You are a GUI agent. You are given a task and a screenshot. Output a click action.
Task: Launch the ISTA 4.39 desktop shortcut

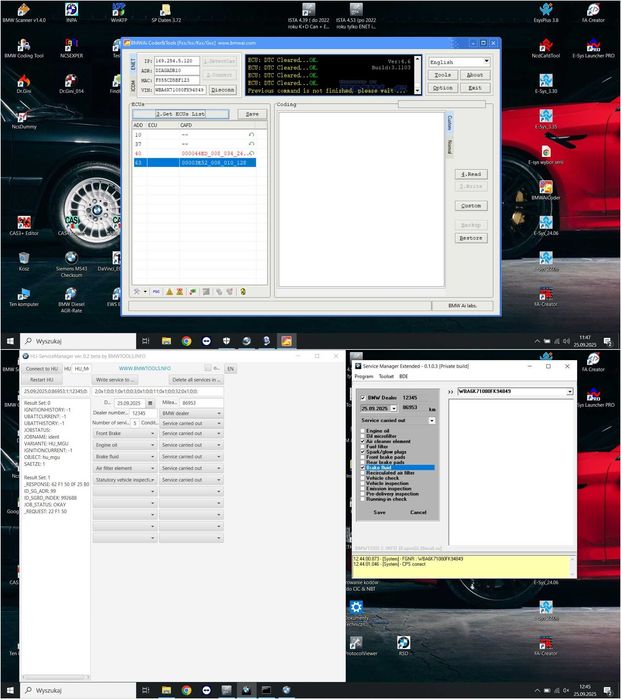click(x=308, y=15)
